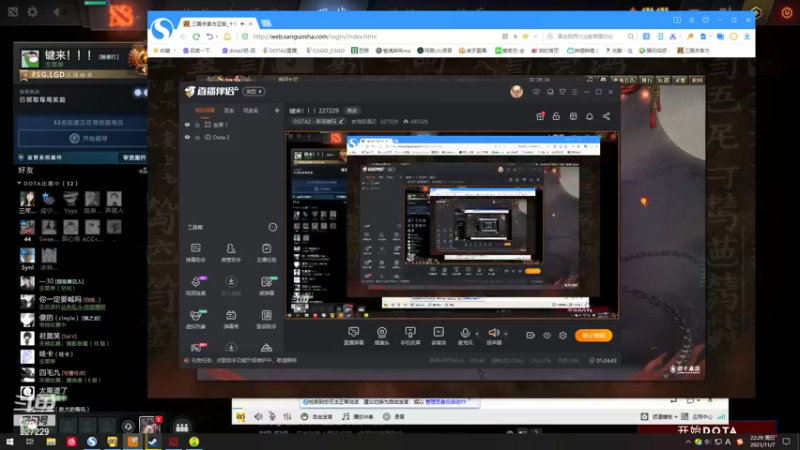Screen dimensions: 800x450
Task: Open streaming settings gear
Action: (x=563, y=335)
